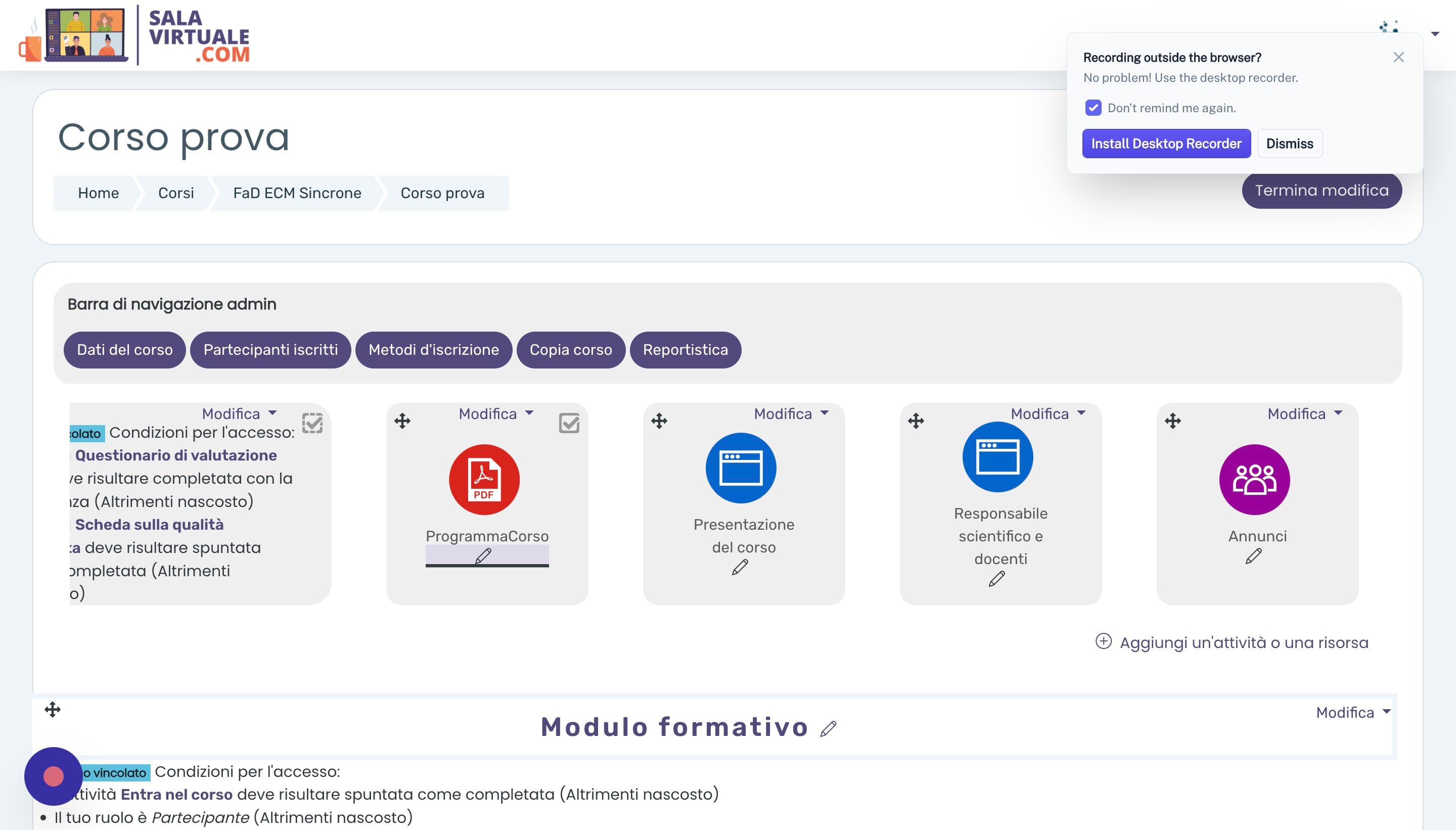
Task: Open the Presentazione del corso page icon
Action: [x=741, y=468]
